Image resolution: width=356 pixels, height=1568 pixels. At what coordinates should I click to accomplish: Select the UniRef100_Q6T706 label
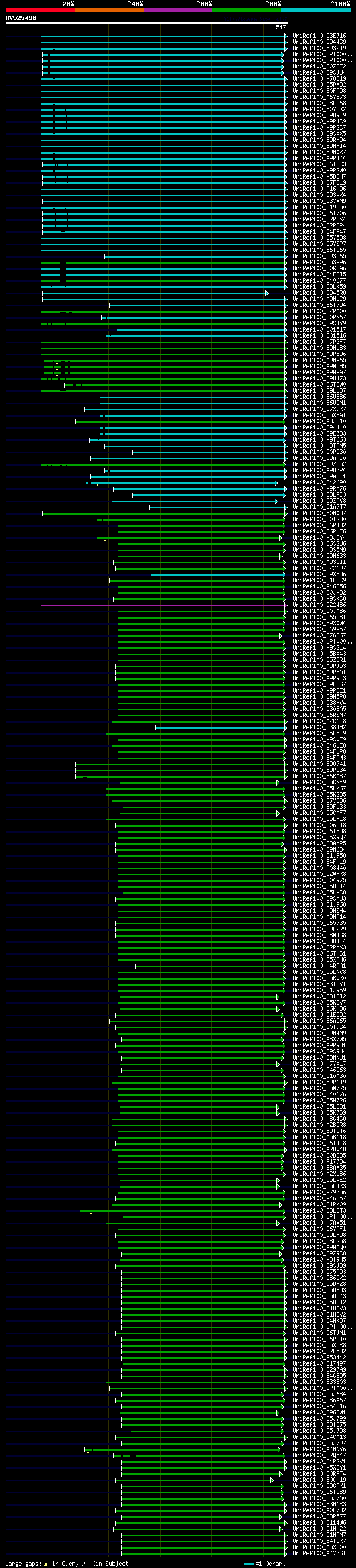(319, 213)
